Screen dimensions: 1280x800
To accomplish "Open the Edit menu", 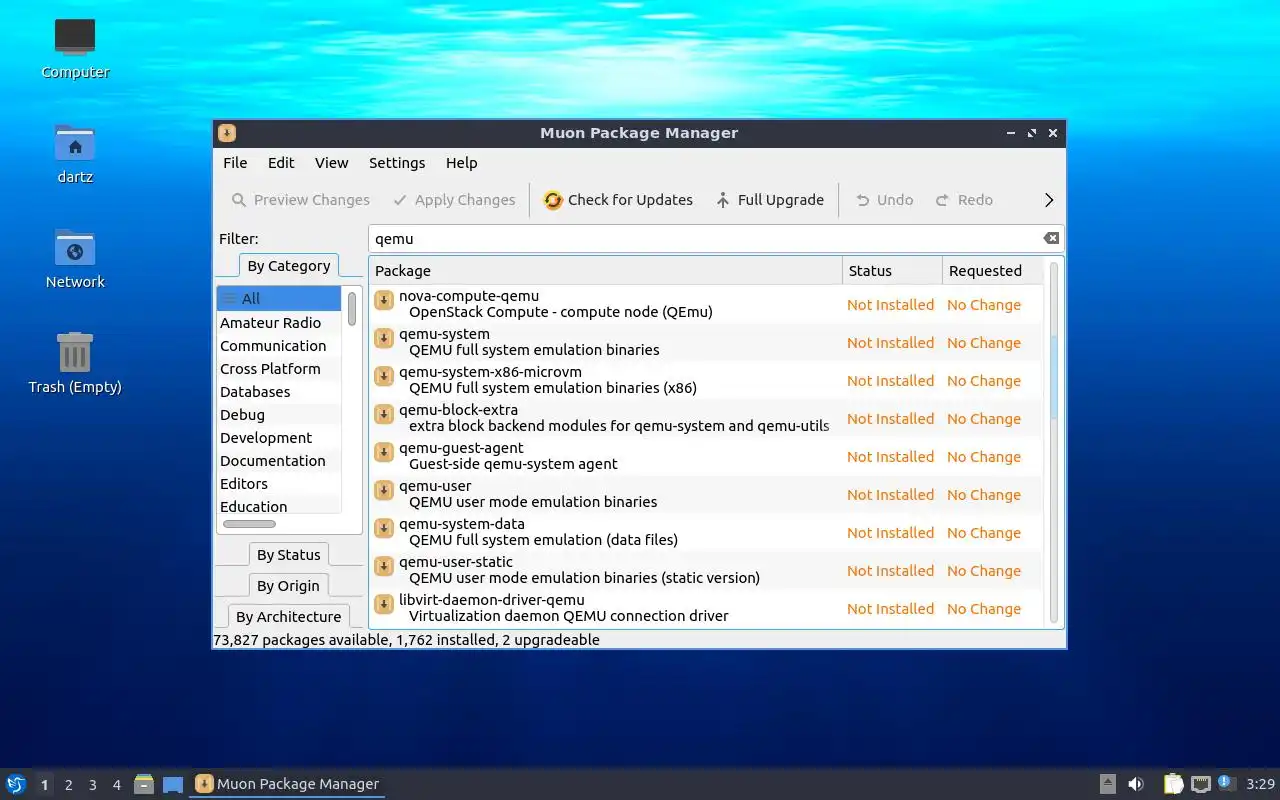I will 281,163.
